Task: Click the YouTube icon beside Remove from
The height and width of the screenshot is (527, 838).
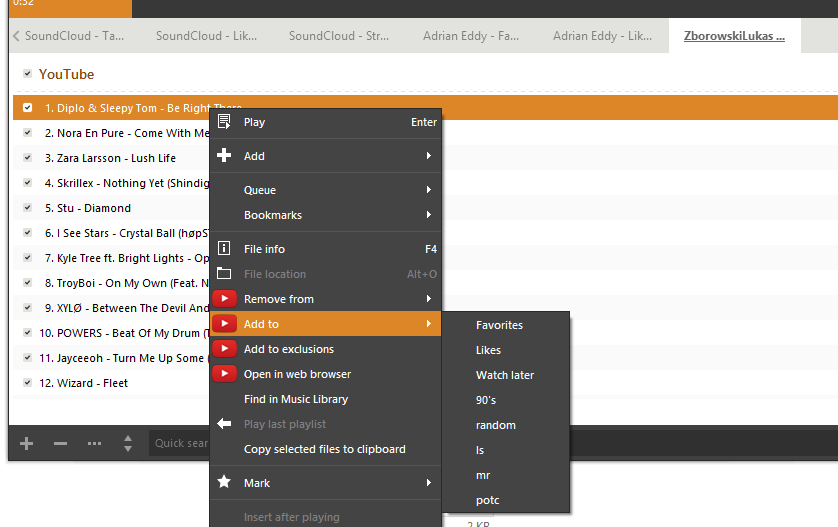Action: [224, 299]
